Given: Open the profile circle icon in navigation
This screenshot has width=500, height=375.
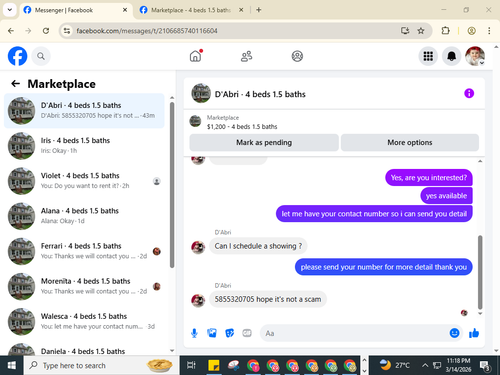Looking at the screenshot, I should [x=297, y=56].
